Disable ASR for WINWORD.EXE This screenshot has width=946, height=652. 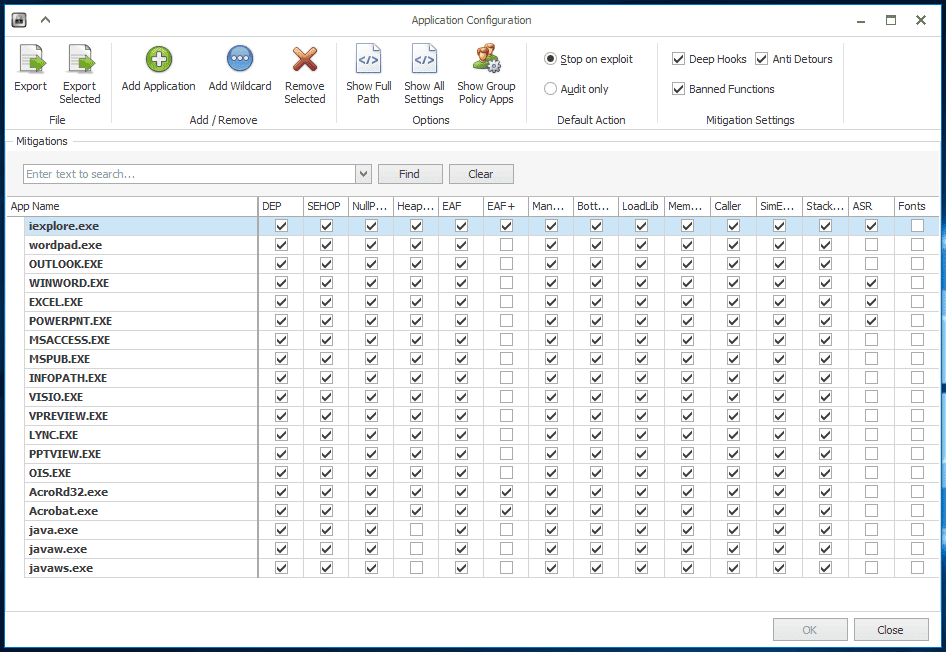[871, 283]
